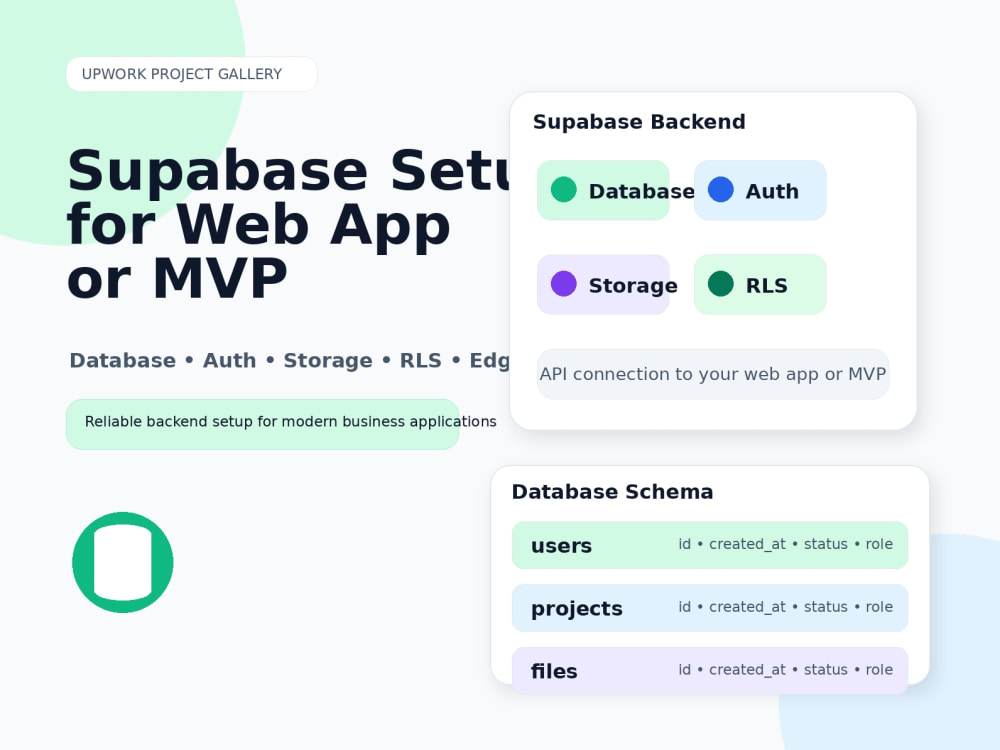Select the Auth chip
Screen dimensions: 1000x750
pos(760,190)
